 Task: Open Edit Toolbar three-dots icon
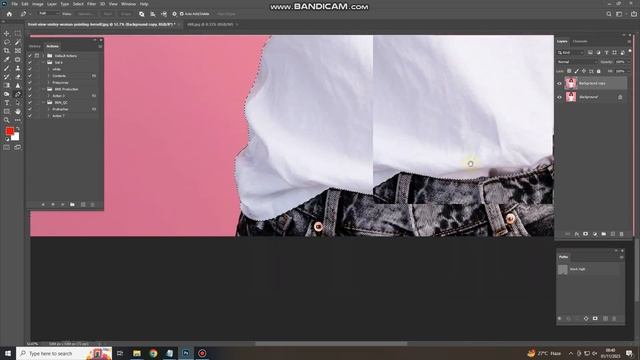[x=18, y=120]
